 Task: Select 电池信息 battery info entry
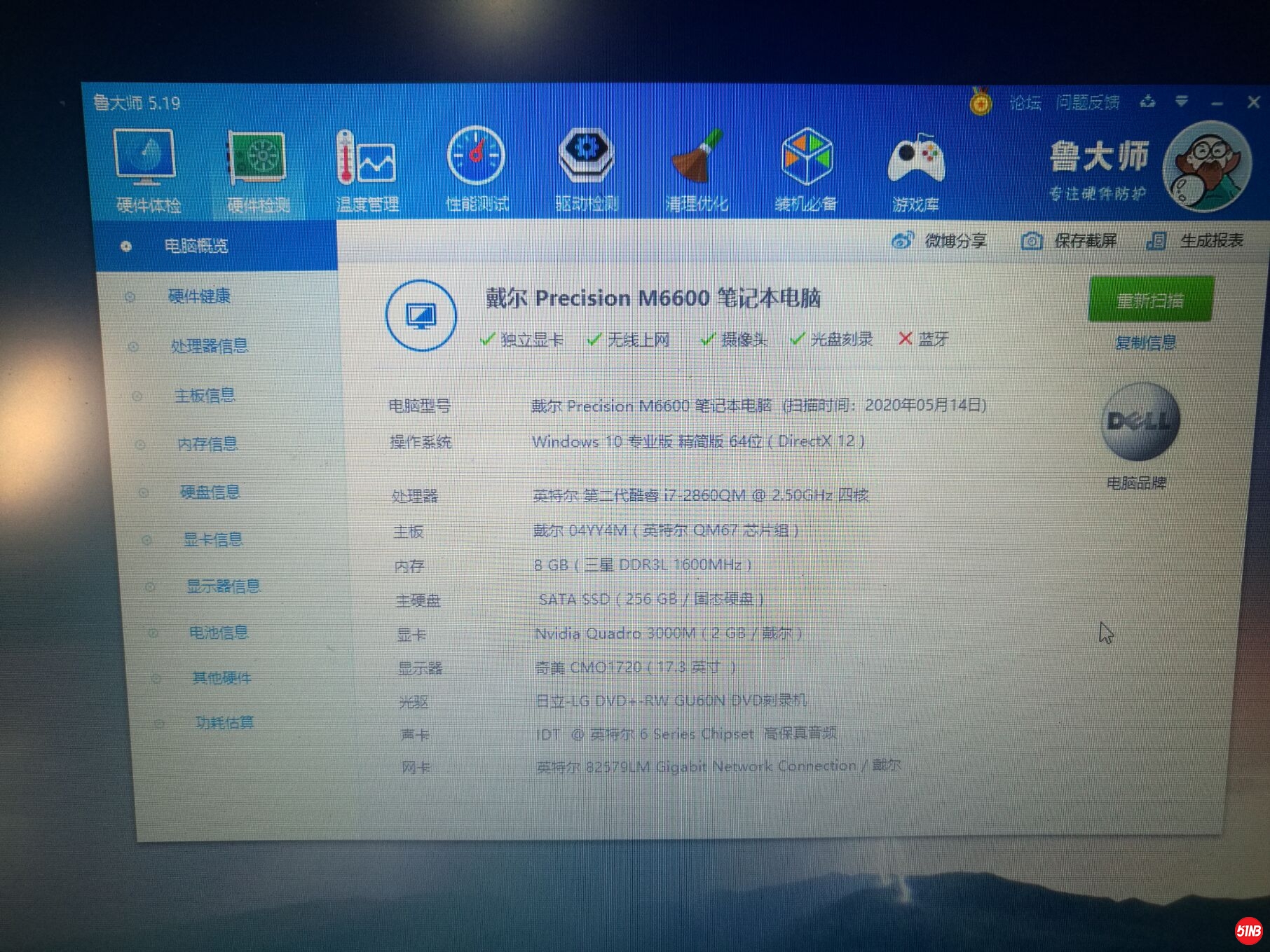point(218,633)
